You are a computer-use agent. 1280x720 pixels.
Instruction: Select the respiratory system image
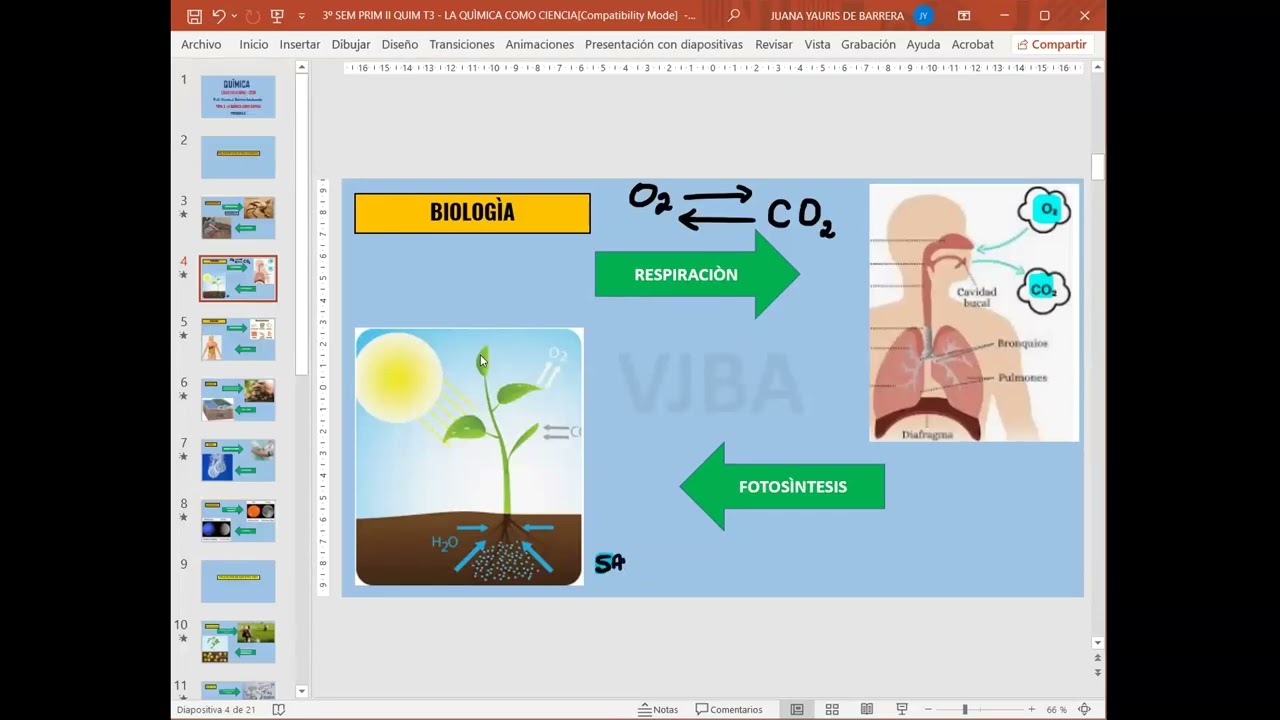coord(974,312)
